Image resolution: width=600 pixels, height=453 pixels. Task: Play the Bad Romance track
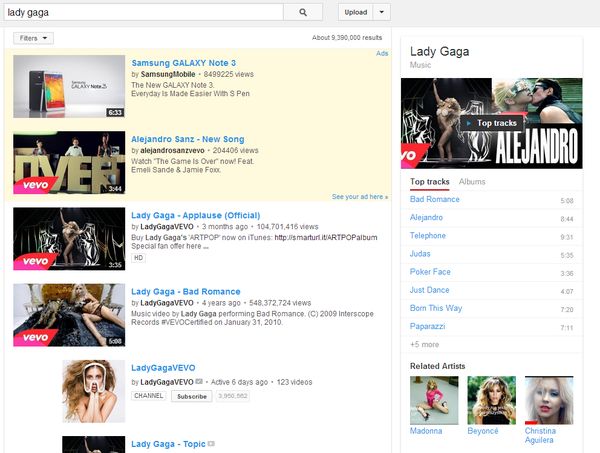[491, 200]
